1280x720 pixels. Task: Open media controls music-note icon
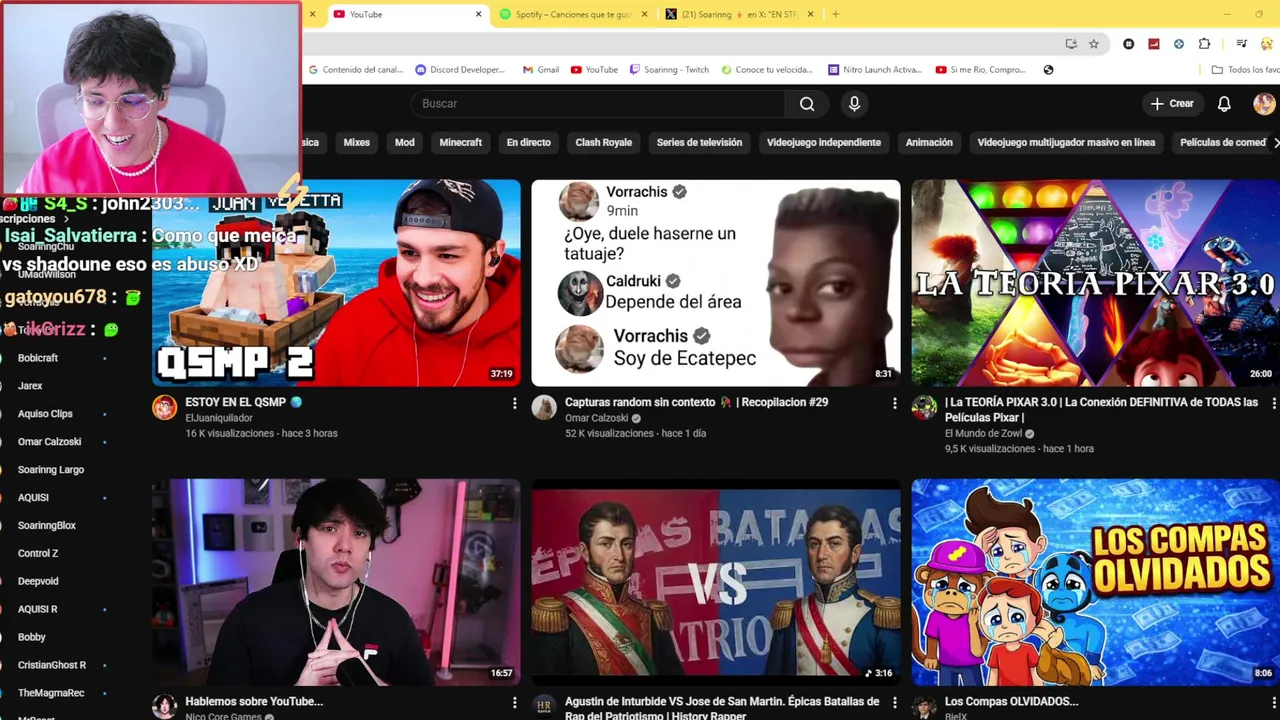click(x=1241, y=44)
